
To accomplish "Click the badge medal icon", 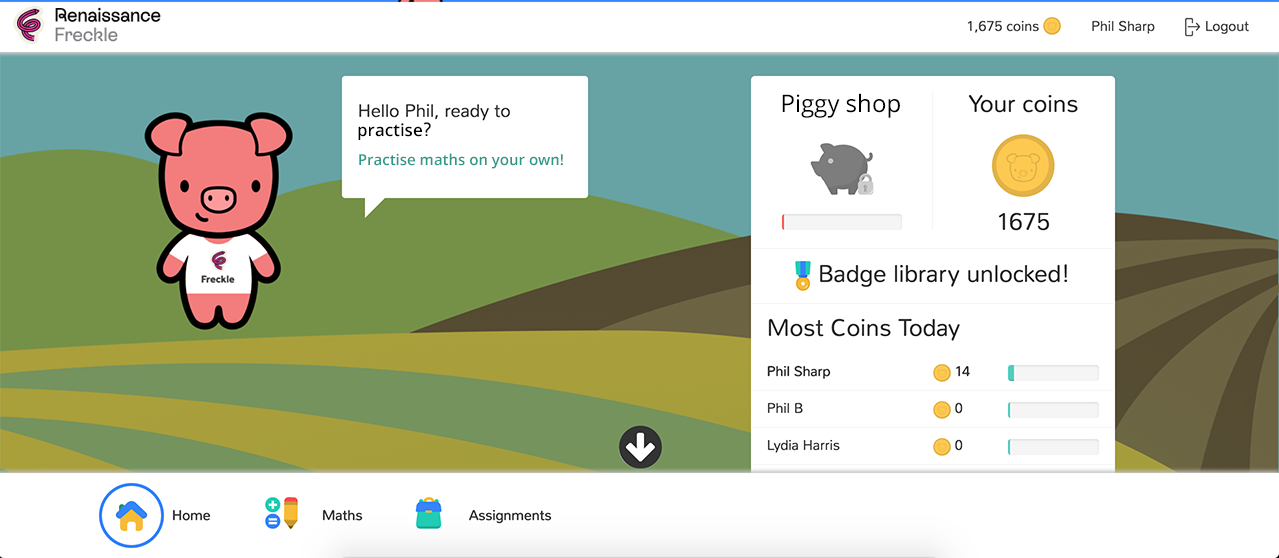I will click(802, 275).
